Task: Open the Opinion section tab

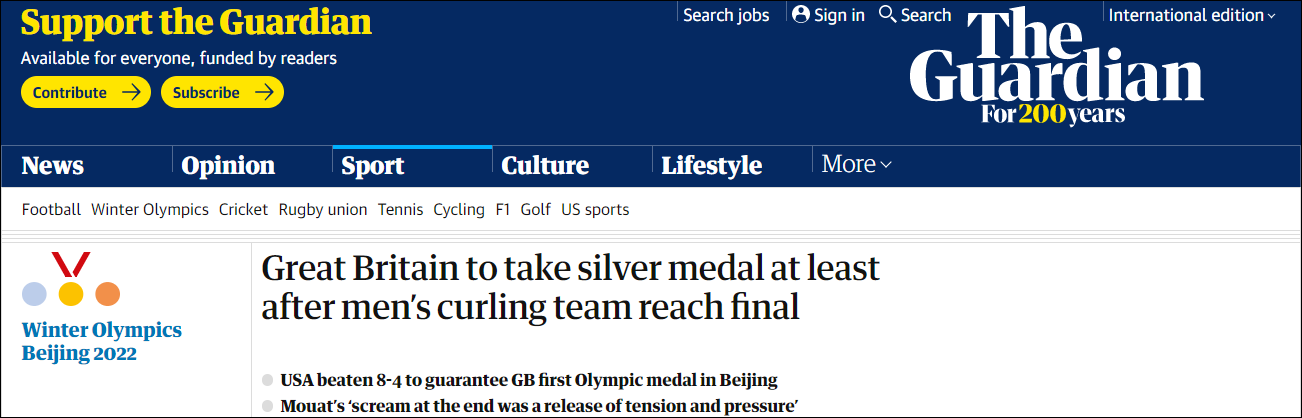Action: coord(228,166)
